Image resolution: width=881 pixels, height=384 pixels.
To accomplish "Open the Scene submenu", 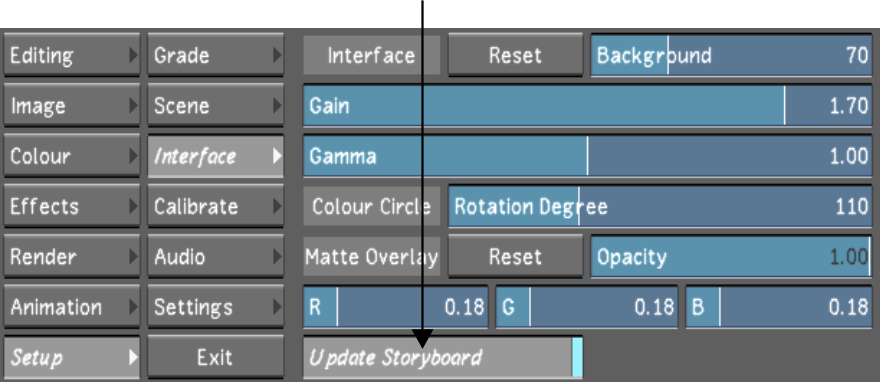I will (x=216, y=106).
